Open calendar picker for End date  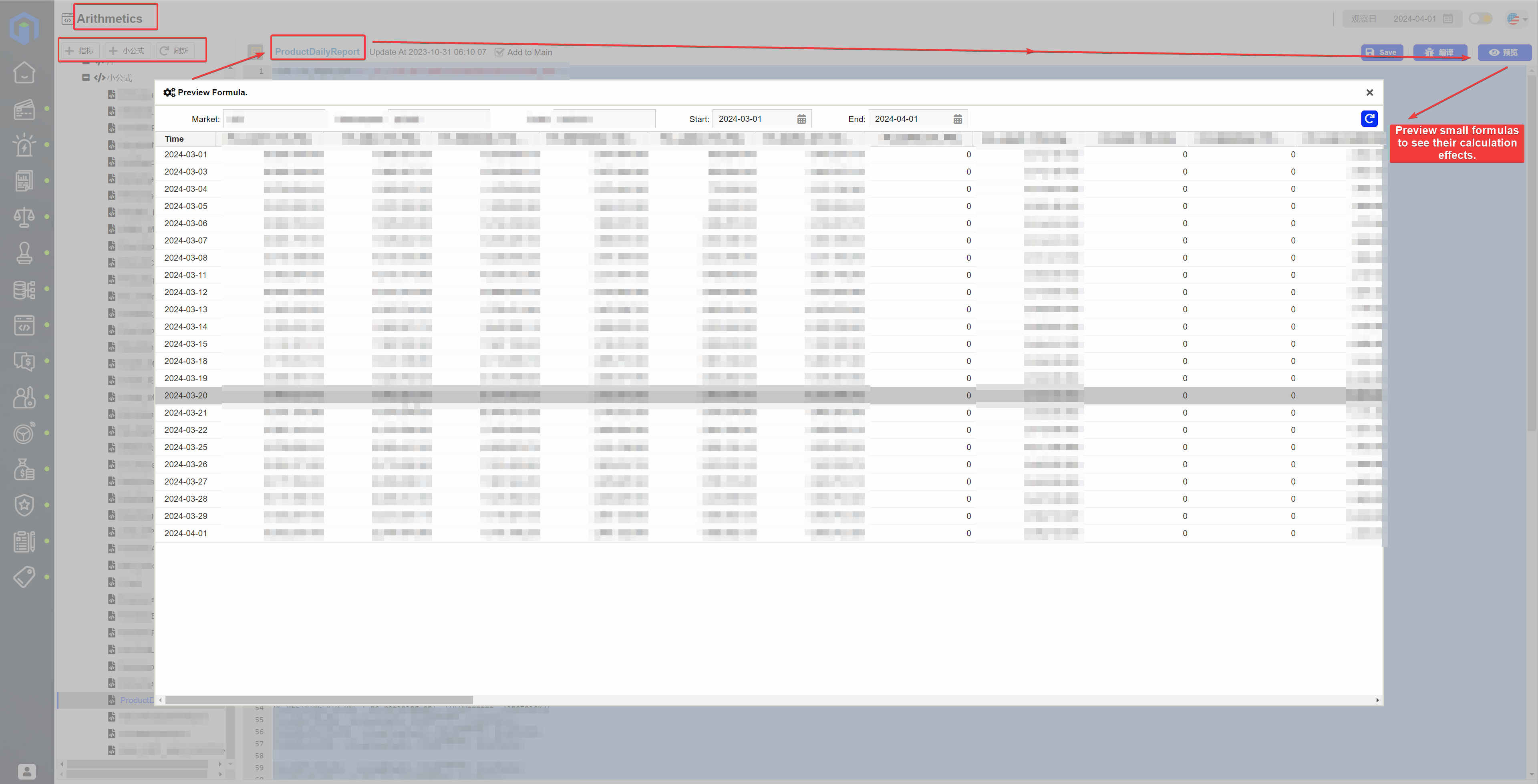[x=958, y=119]
